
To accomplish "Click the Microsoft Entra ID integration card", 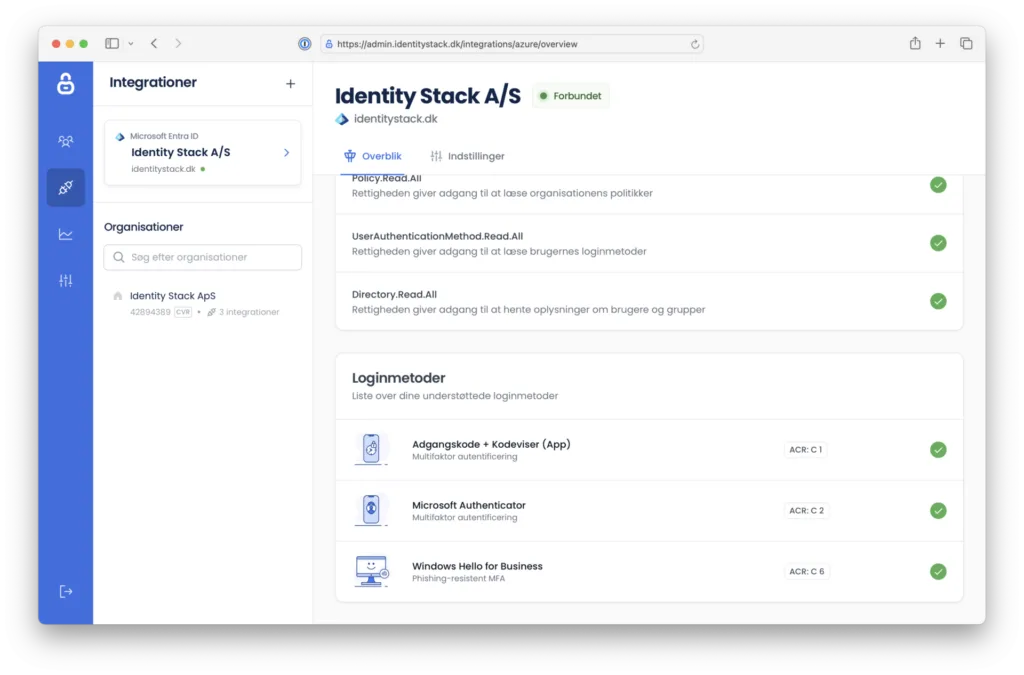I will (202, 153).
